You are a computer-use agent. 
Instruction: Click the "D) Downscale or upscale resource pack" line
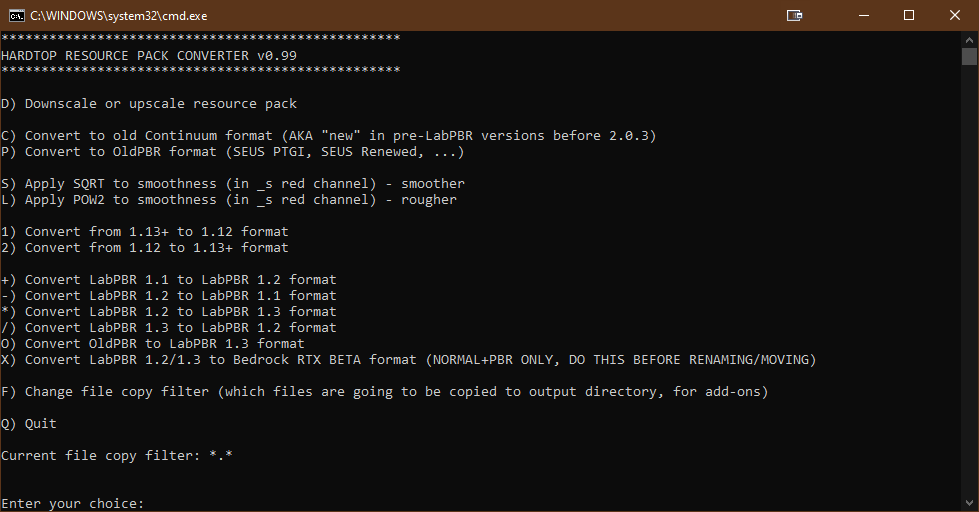149,104
